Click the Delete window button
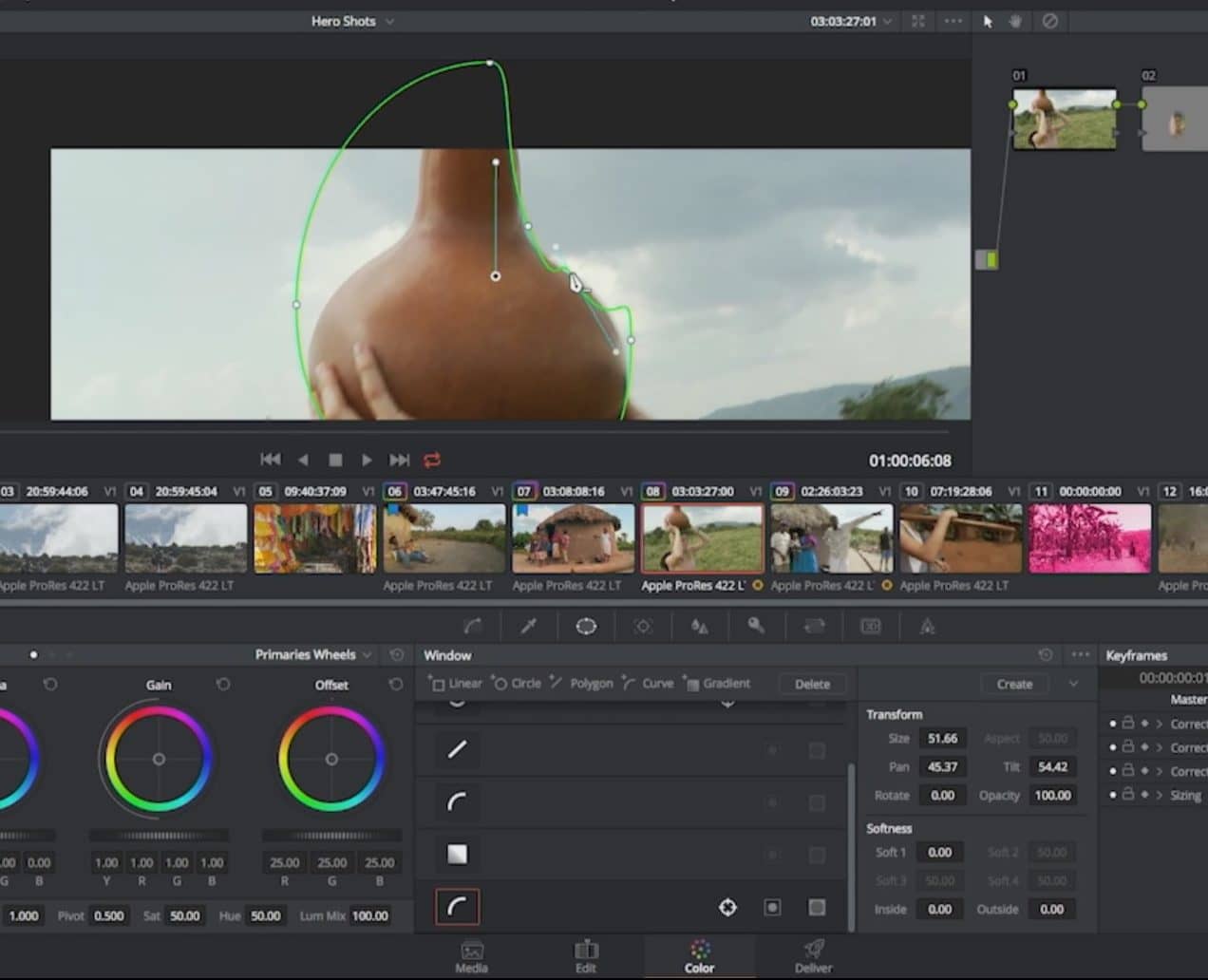The image size is (1208, 980). click(x=812, y=684)
